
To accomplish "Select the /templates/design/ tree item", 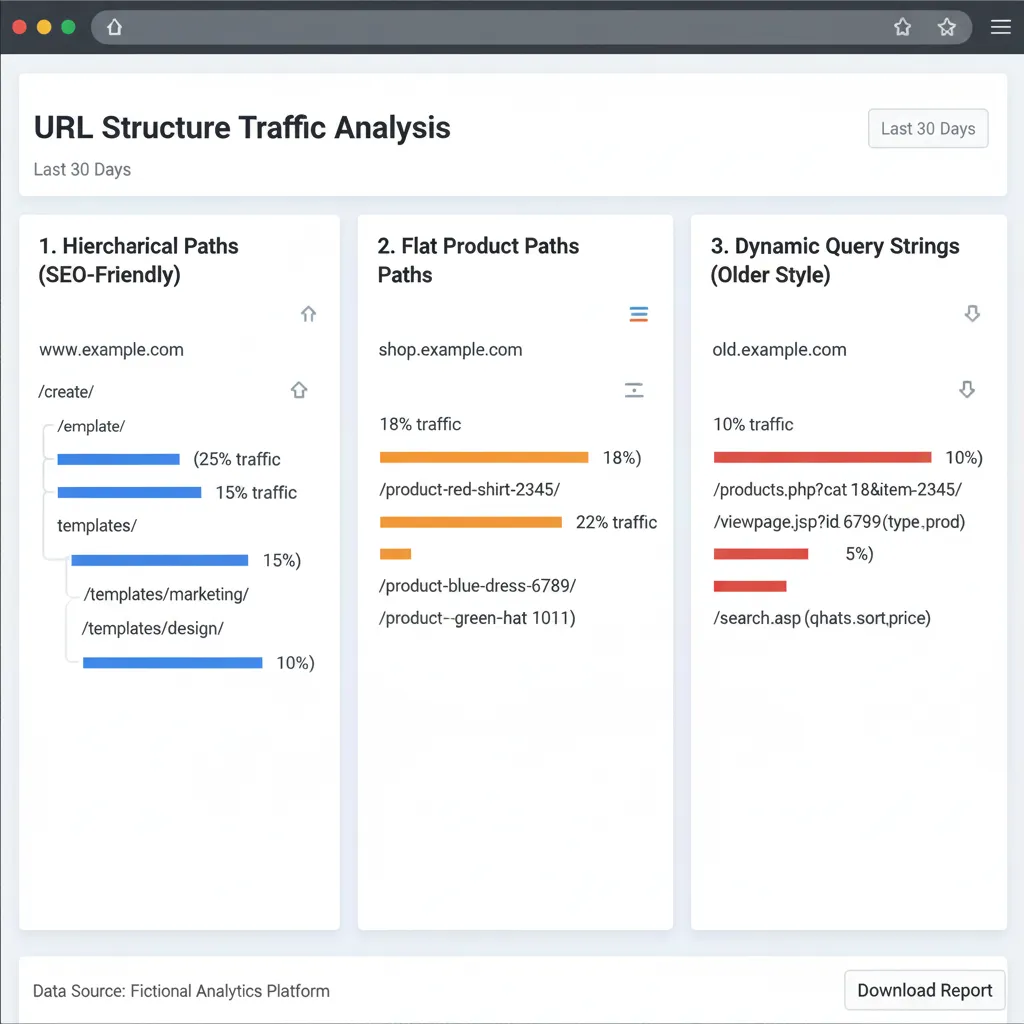I will (x=153, y=628).
